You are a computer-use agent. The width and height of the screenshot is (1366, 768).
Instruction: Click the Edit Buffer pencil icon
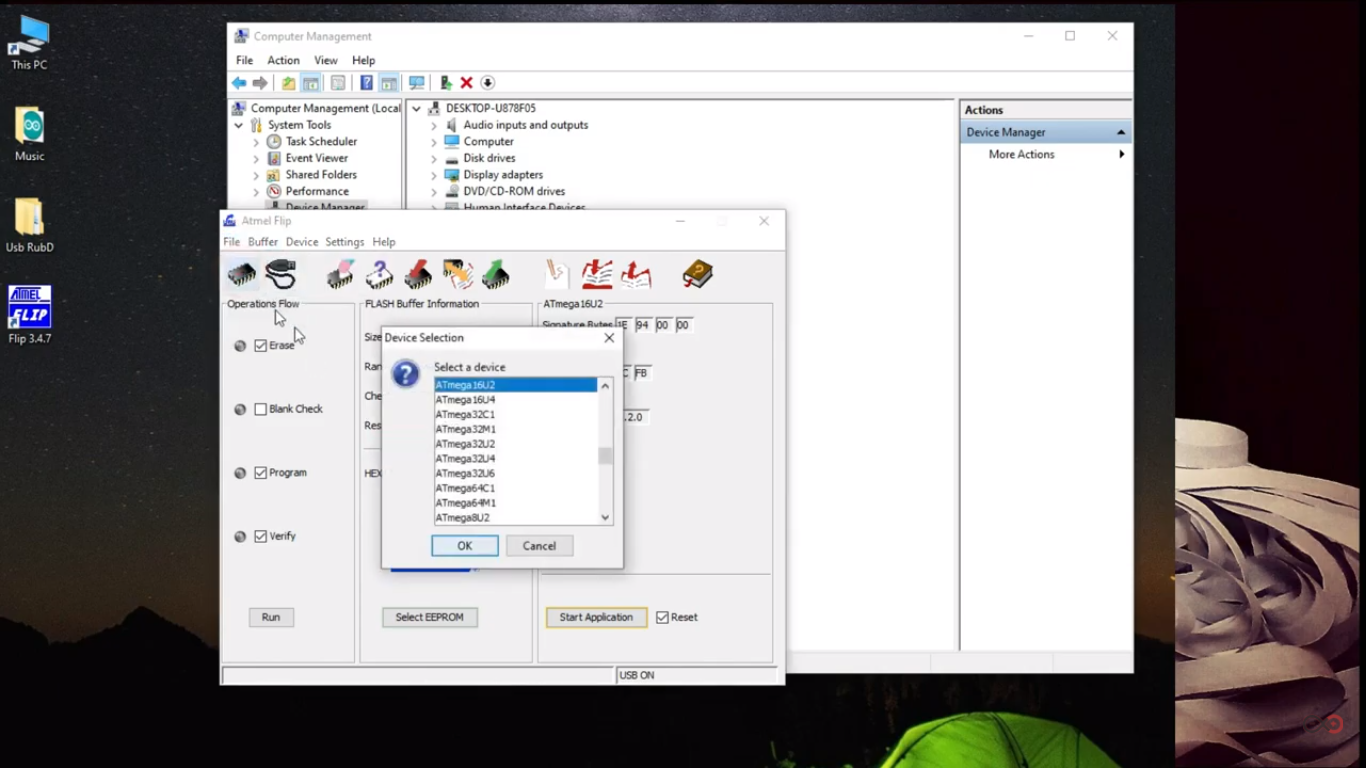(556, 274)
